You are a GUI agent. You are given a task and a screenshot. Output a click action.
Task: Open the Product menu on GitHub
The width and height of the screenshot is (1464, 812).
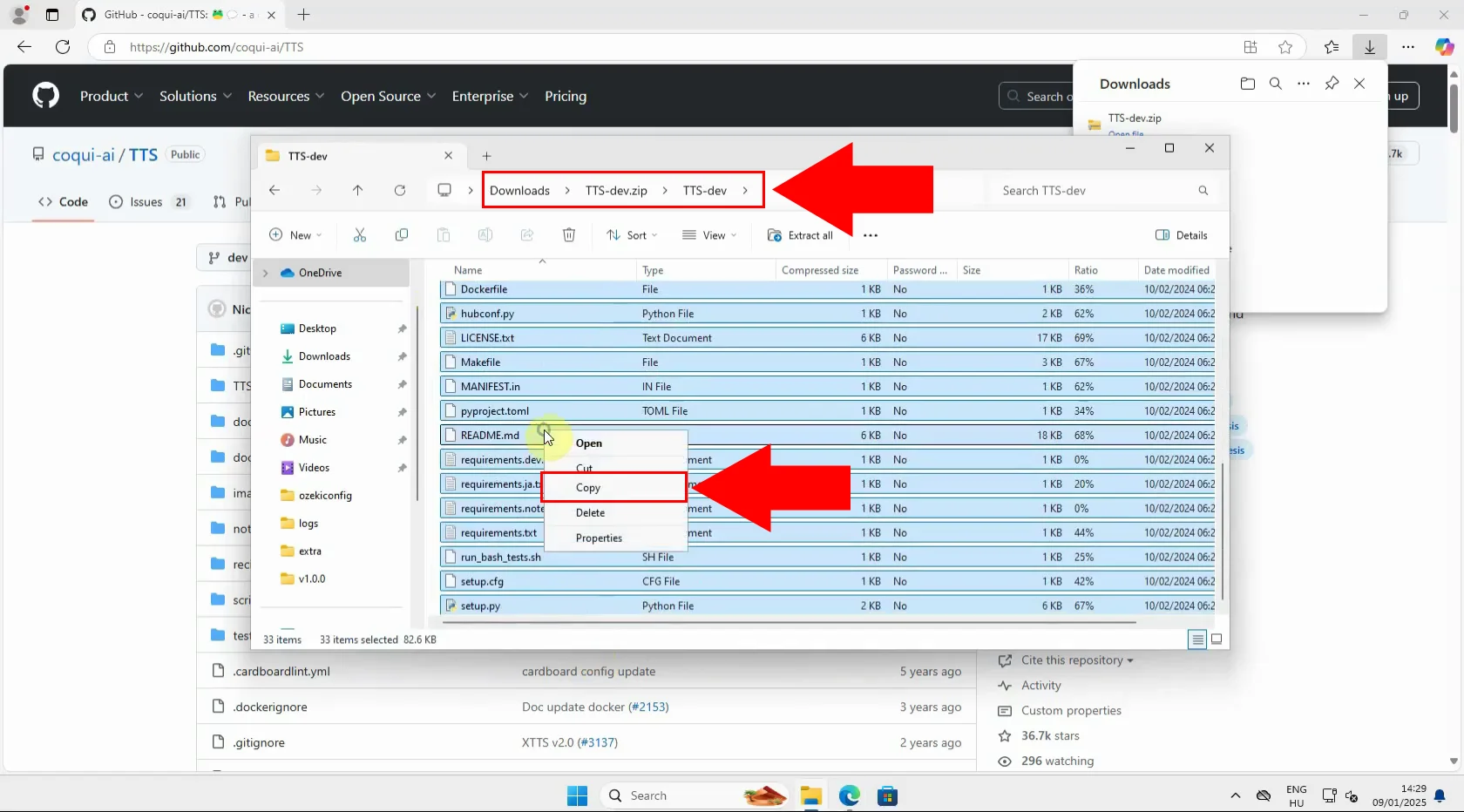112,96
